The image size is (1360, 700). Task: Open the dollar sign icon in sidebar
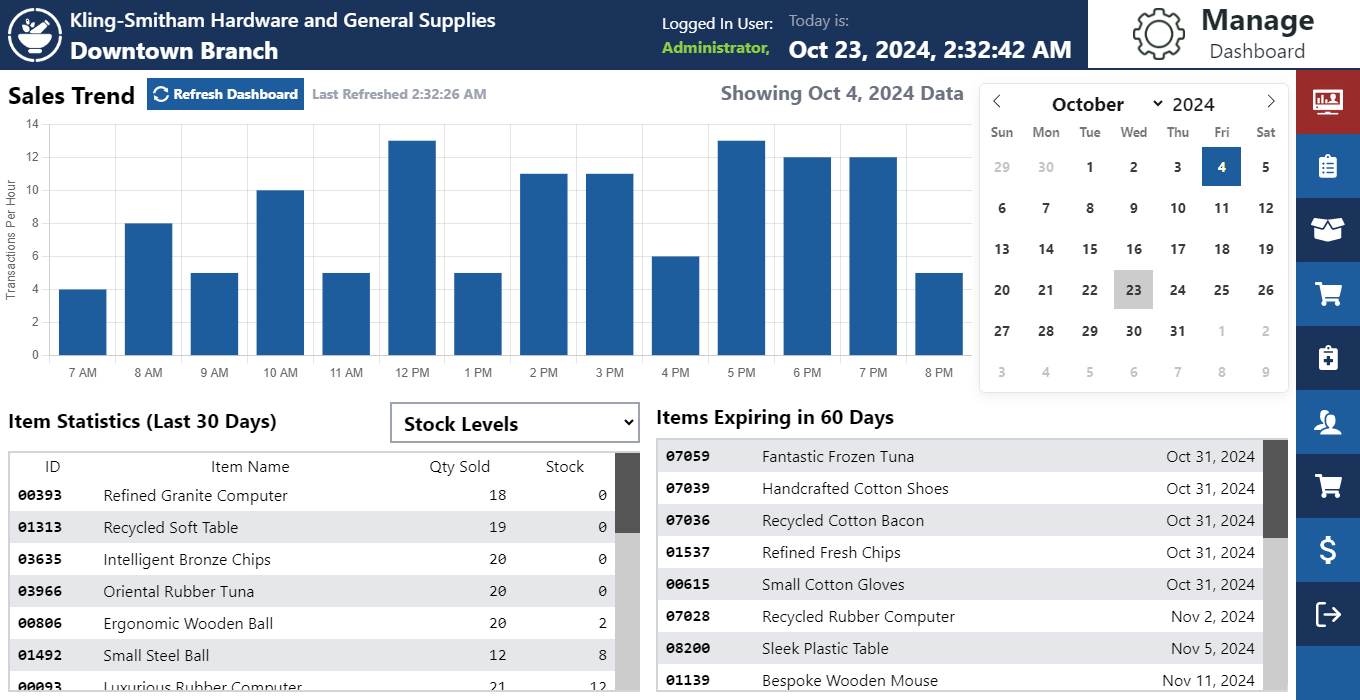[x=1327, y=550]
